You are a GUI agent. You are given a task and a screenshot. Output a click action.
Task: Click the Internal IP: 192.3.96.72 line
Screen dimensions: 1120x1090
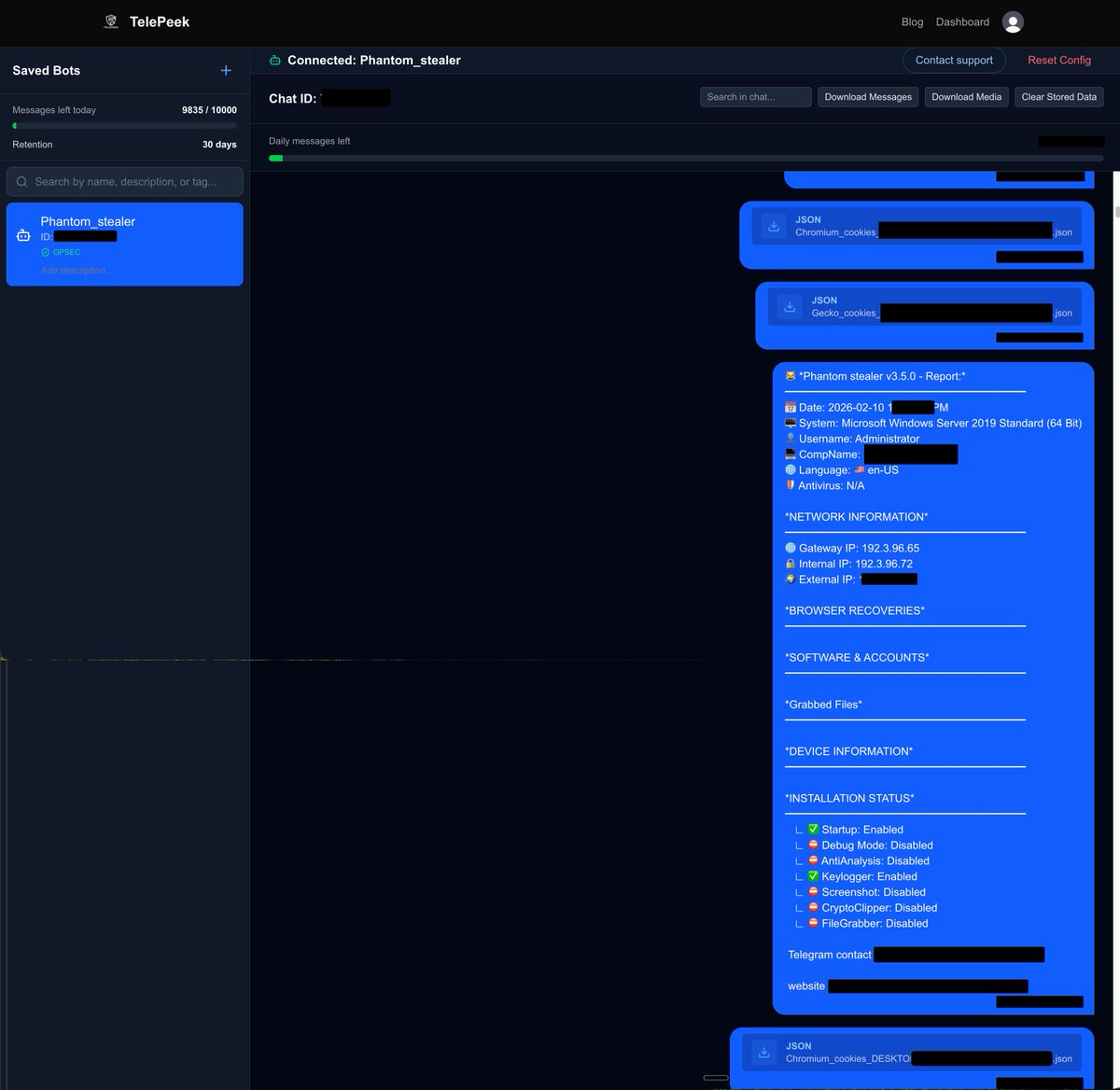[849, 564]
